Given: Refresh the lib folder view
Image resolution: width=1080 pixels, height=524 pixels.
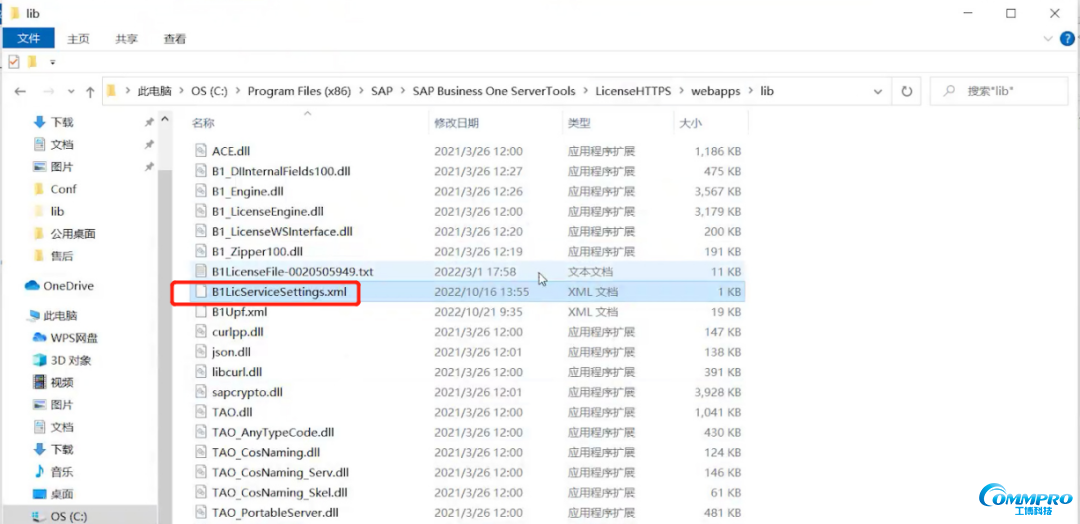Looking at the screenshot, I should pos(906,91).
